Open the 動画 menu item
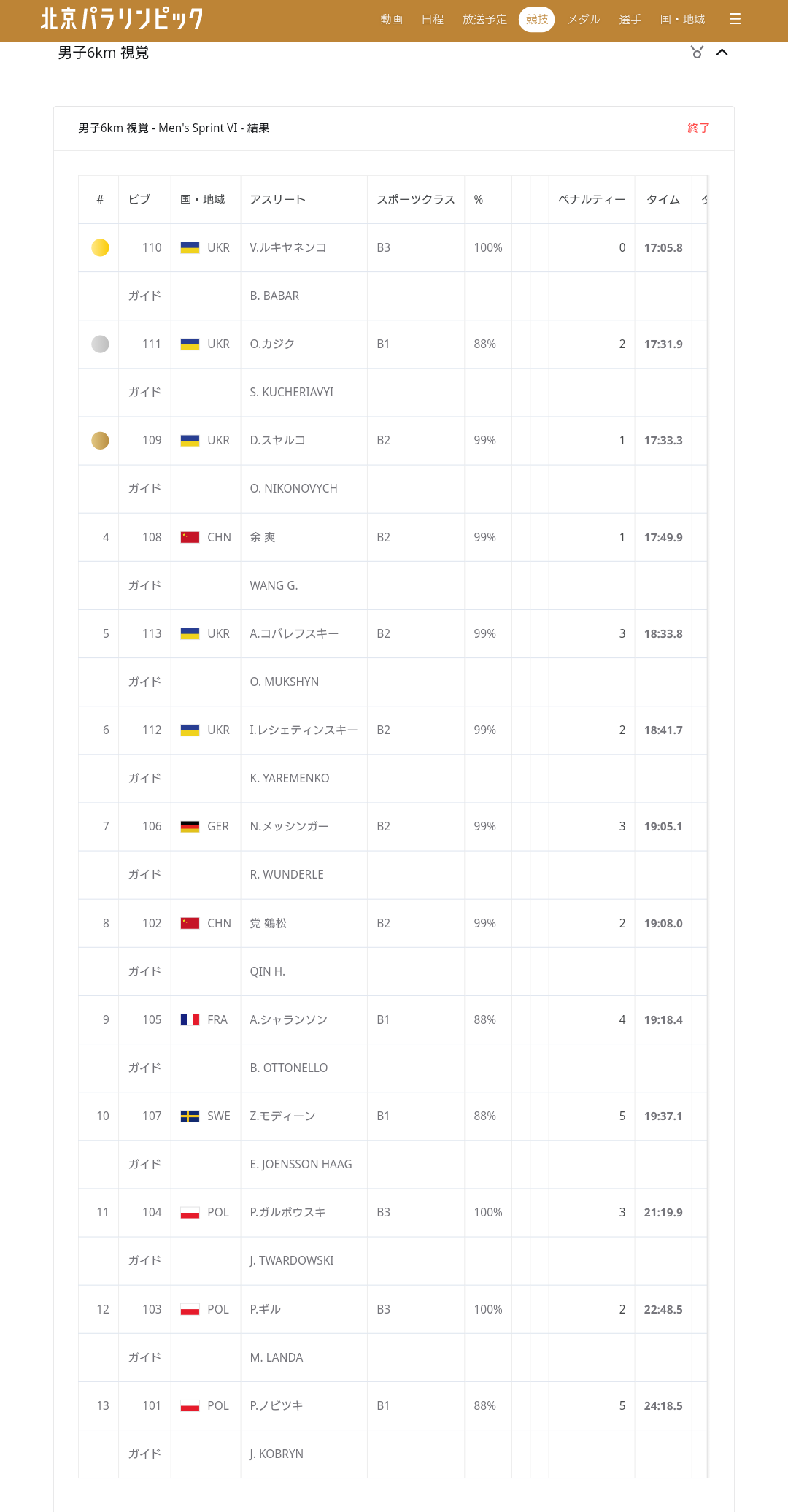Image resolution: width=788 pixels, height=1512 pixels. [x=391, y=20]
